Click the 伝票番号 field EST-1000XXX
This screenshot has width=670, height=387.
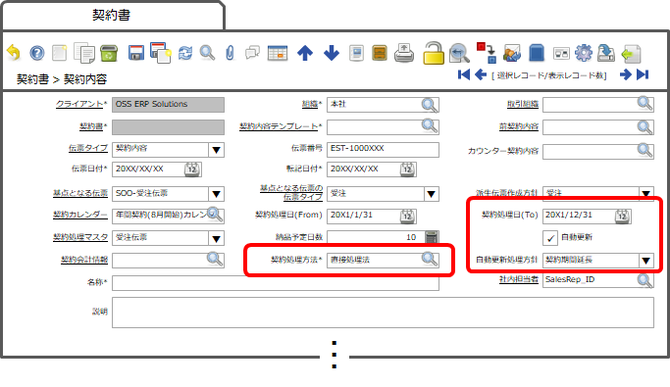tap(383, 150)
